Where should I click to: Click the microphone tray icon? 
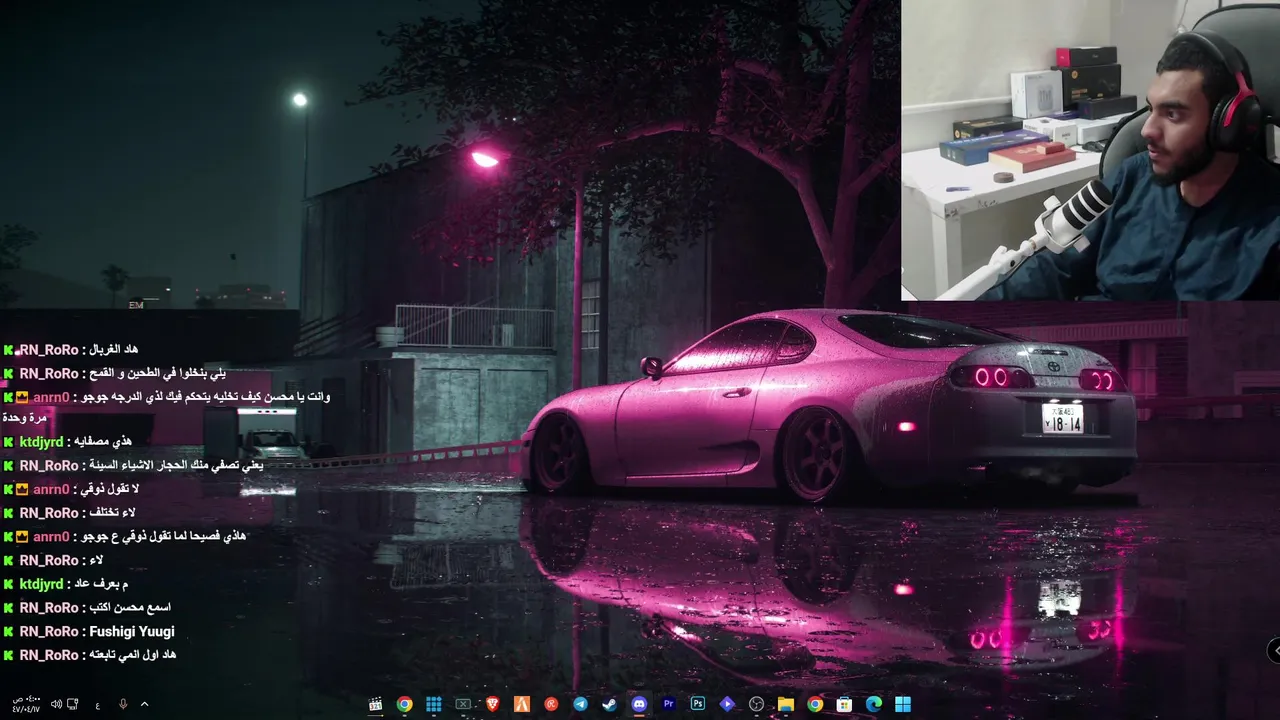(x=123, y=704)
